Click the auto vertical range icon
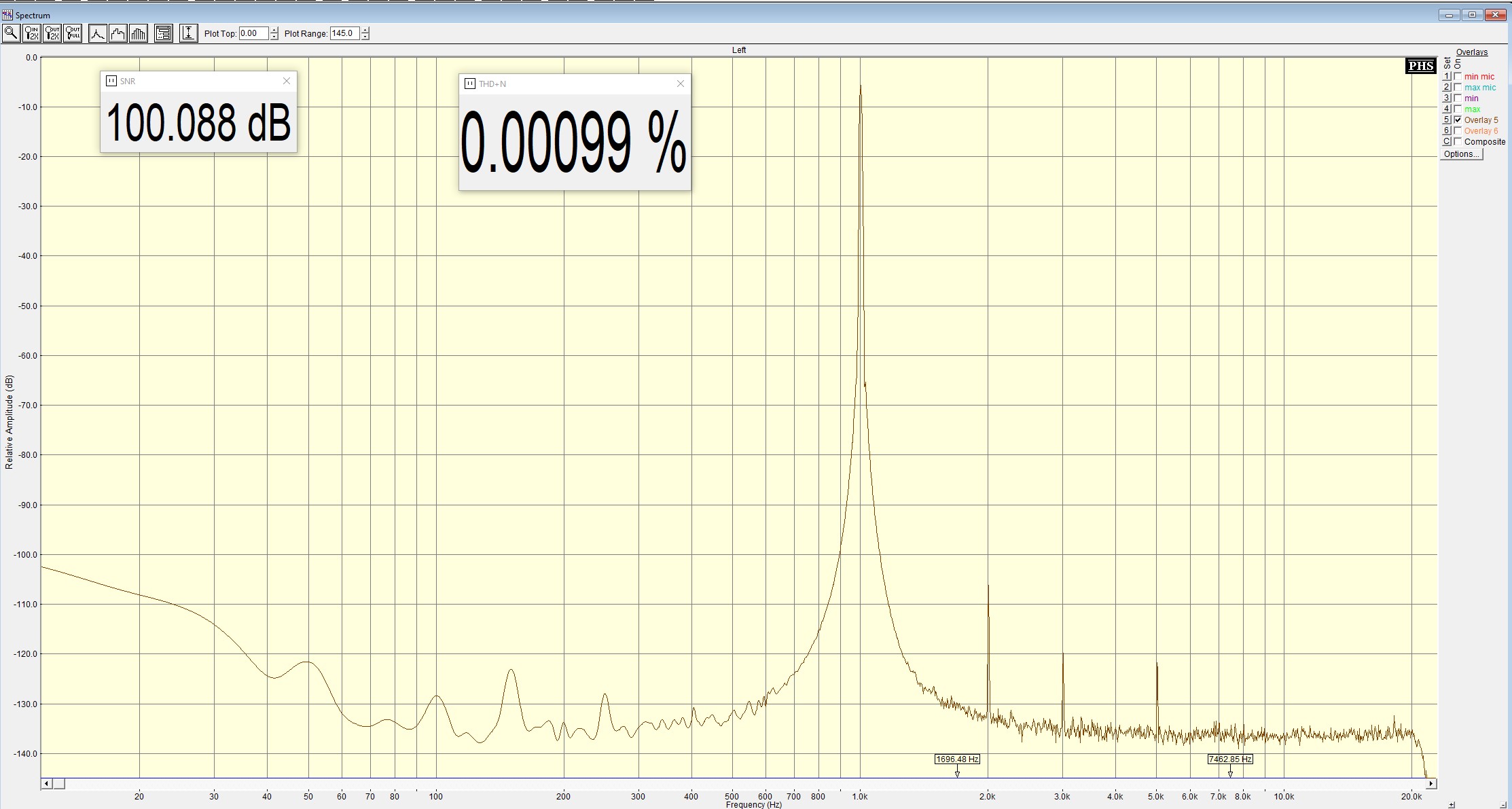The width and height of the screenshot is (1512, 809). pyautogui.click(x=189, y=33)
